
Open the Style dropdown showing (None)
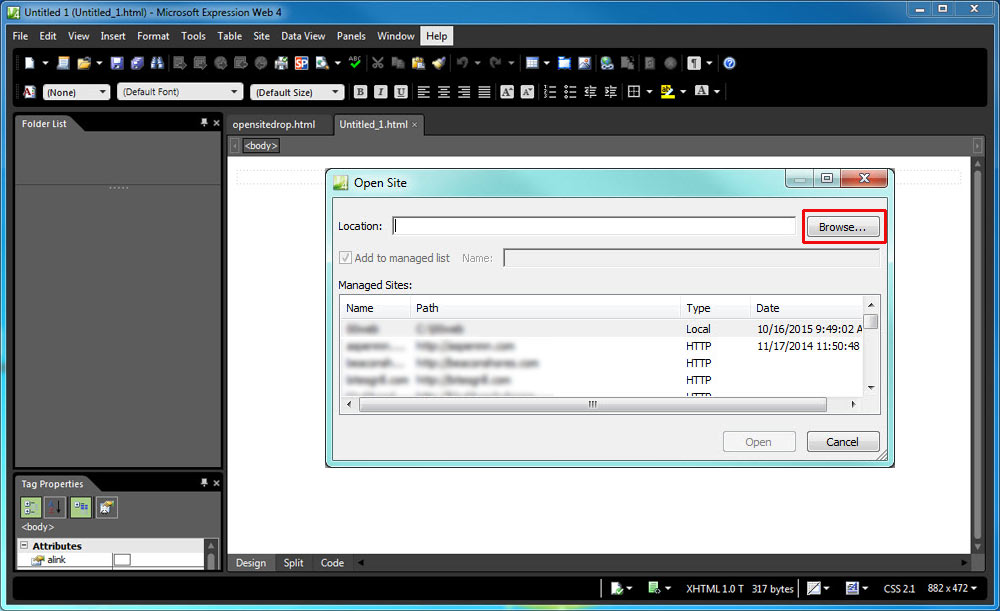click(77, 92)
